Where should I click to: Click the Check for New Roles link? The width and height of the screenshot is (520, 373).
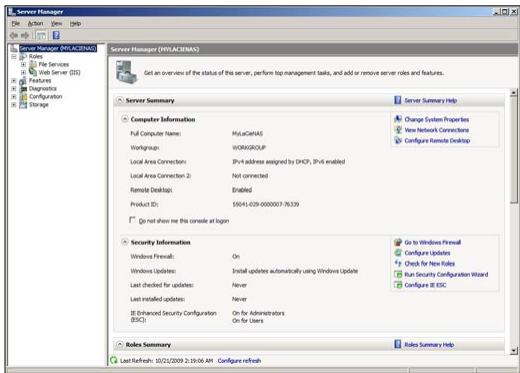[429, 264]
